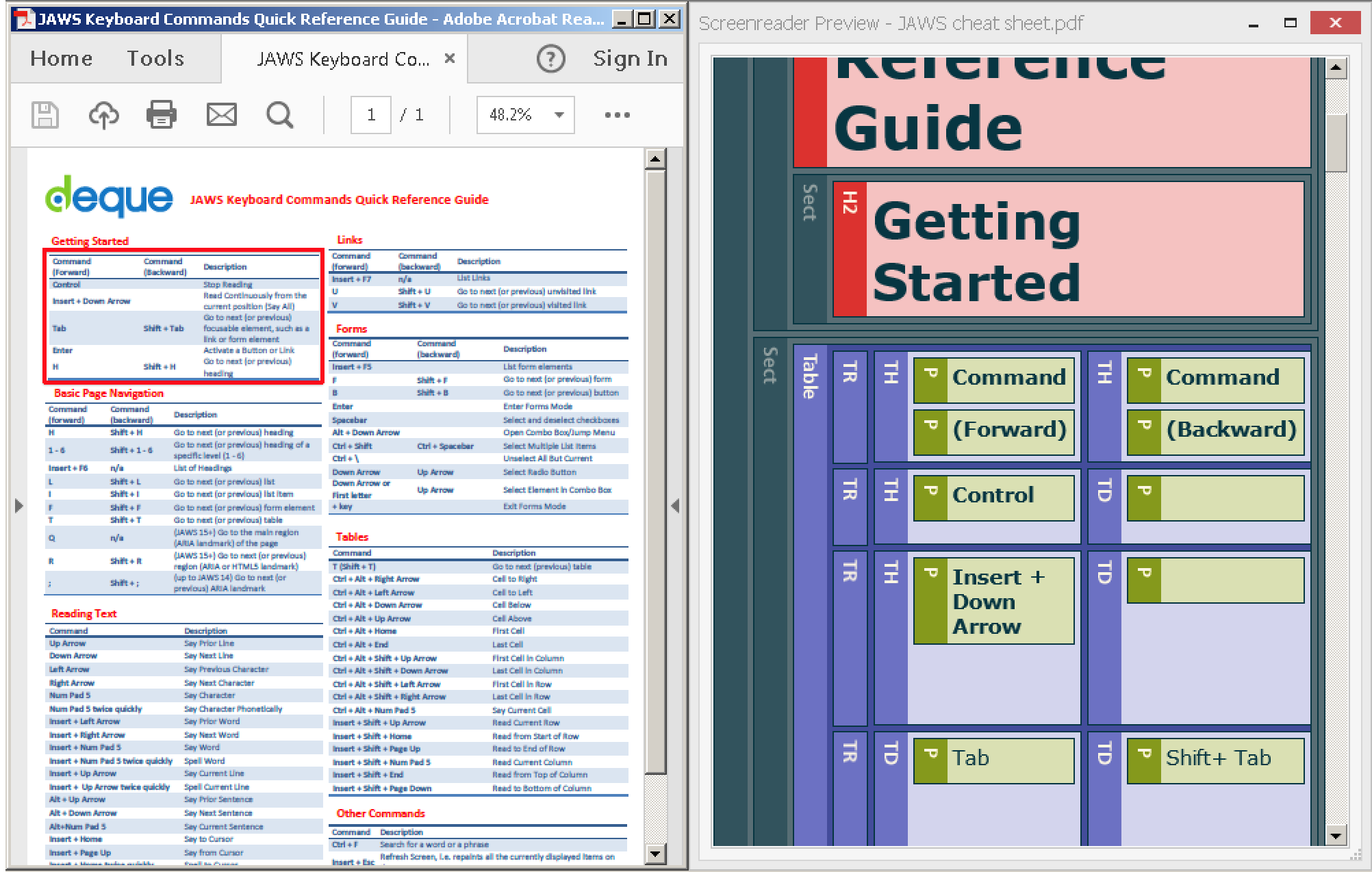Click 'Spell Word' row in Reading Text table
Screen dimensions: 1372x872
tap(183, 761)
